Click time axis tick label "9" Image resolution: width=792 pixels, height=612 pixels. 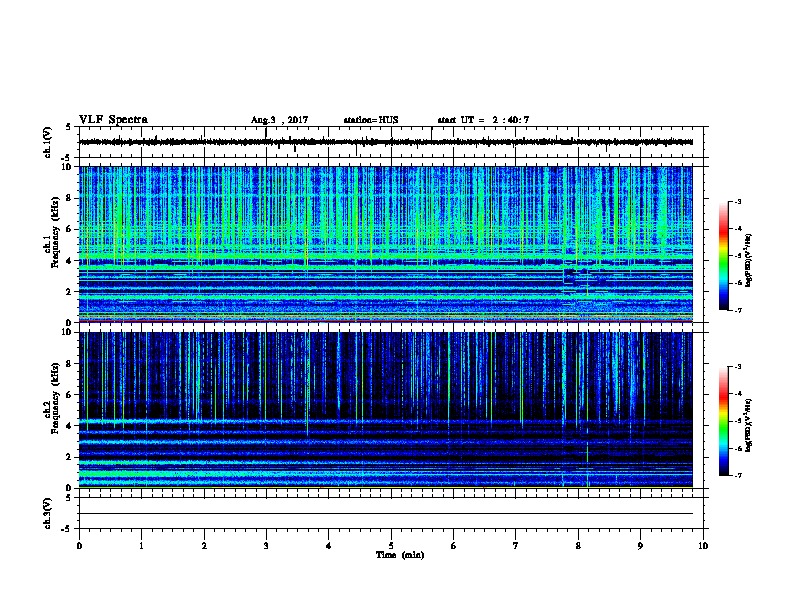pyautogui.click(x=640, y=546)
